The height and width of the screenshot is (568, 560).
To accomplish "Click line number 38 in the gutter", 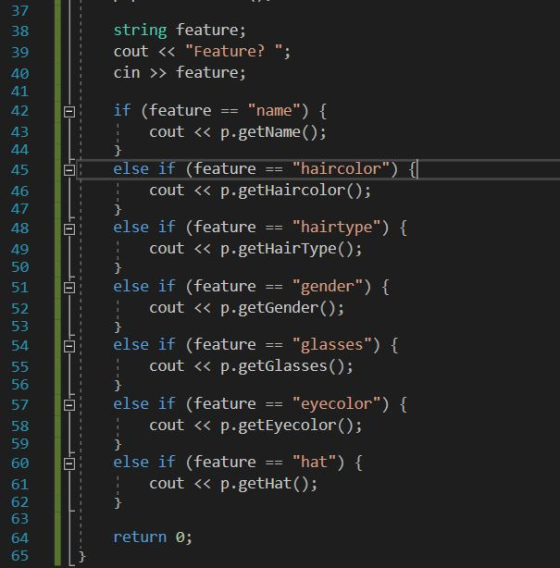I will (x=20, y=31).
